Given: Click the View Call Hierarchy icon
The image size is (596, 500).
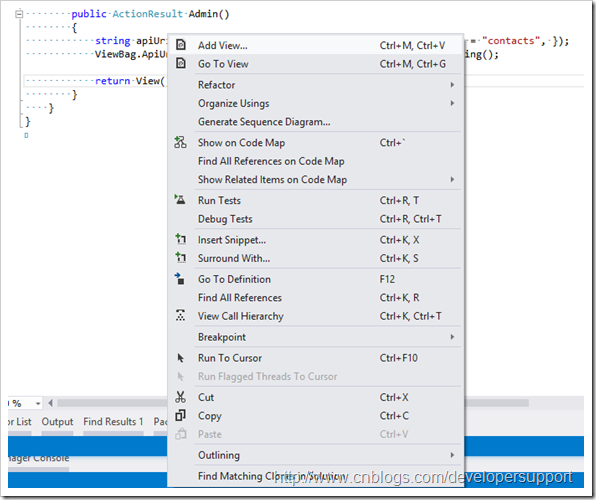Looking at the screenshot, I should [181, 316].
